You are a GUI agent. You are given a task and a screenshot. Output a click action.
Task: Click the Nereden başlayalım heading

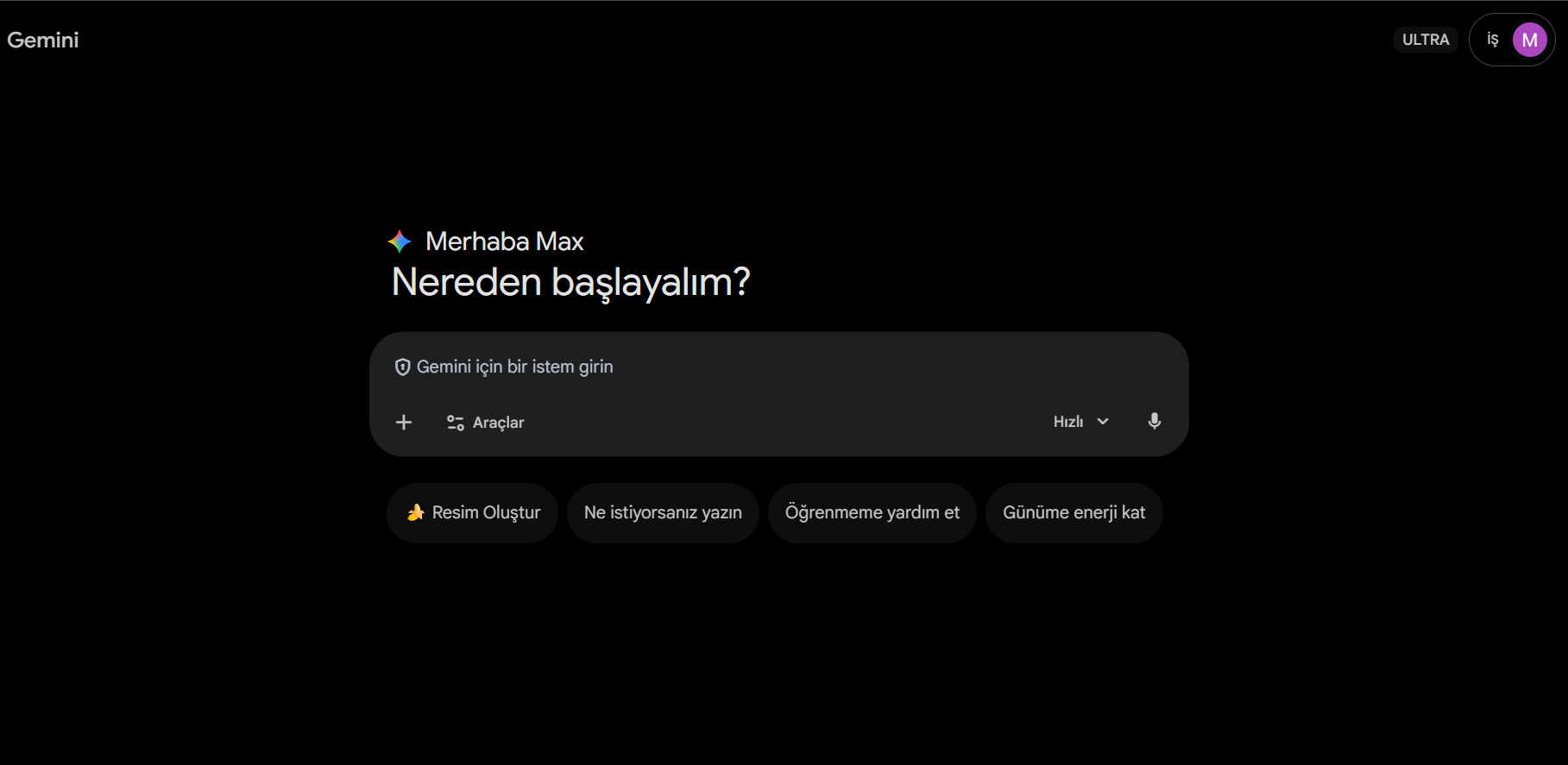click(x=571, y=283)
